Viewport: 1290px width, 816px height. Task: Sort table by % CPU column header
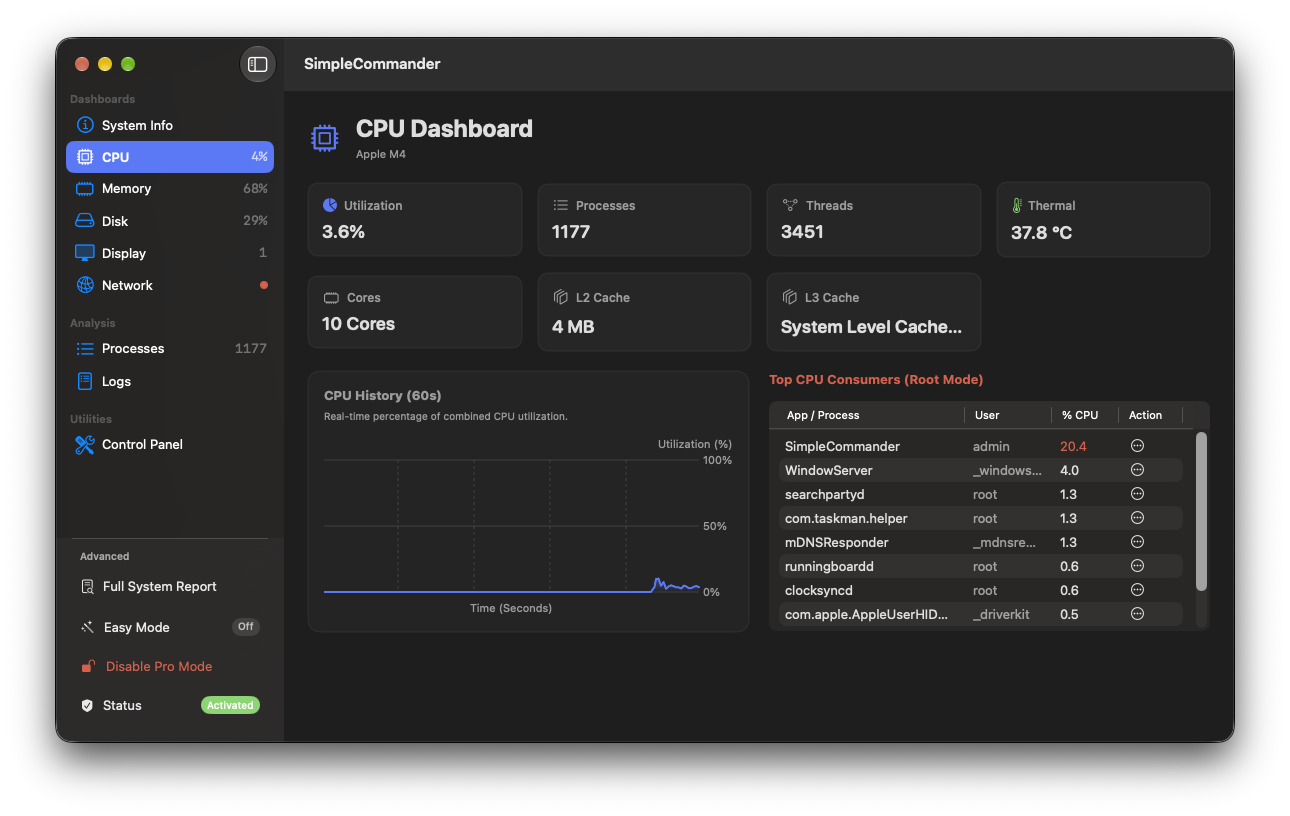point(1080,415)
